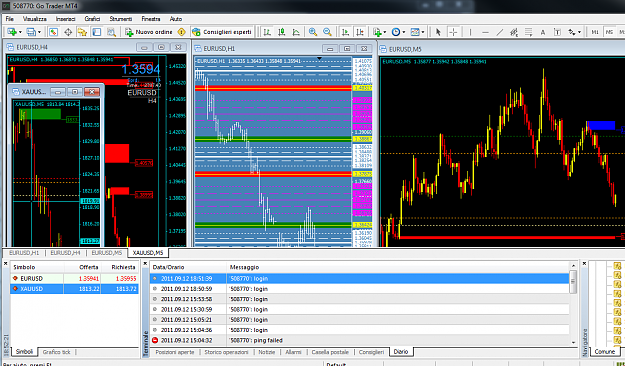Open the File menu

10,19
